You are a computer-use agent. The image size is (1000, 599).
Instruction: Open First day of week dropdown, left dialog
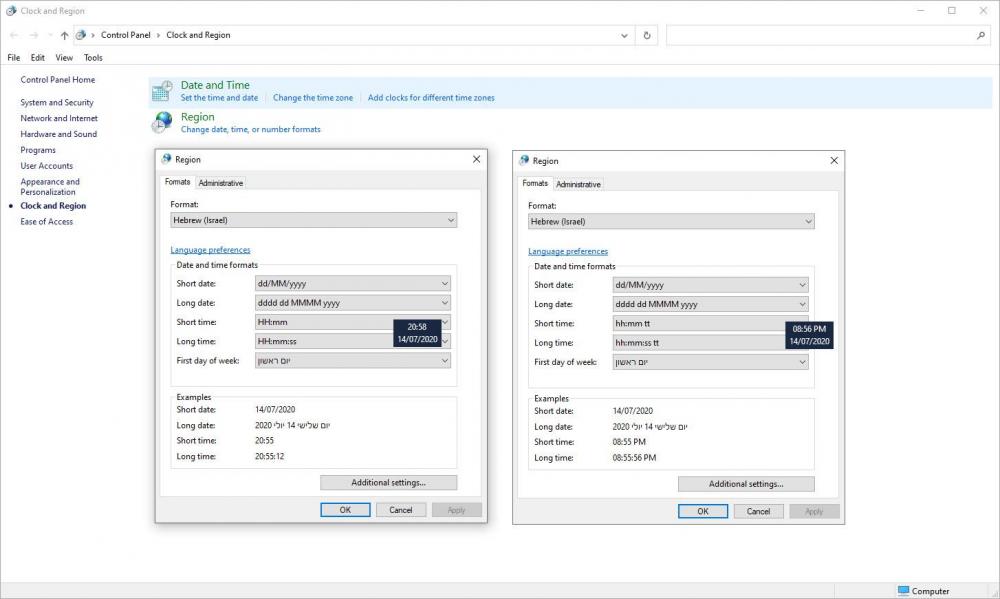pos(353,360)
